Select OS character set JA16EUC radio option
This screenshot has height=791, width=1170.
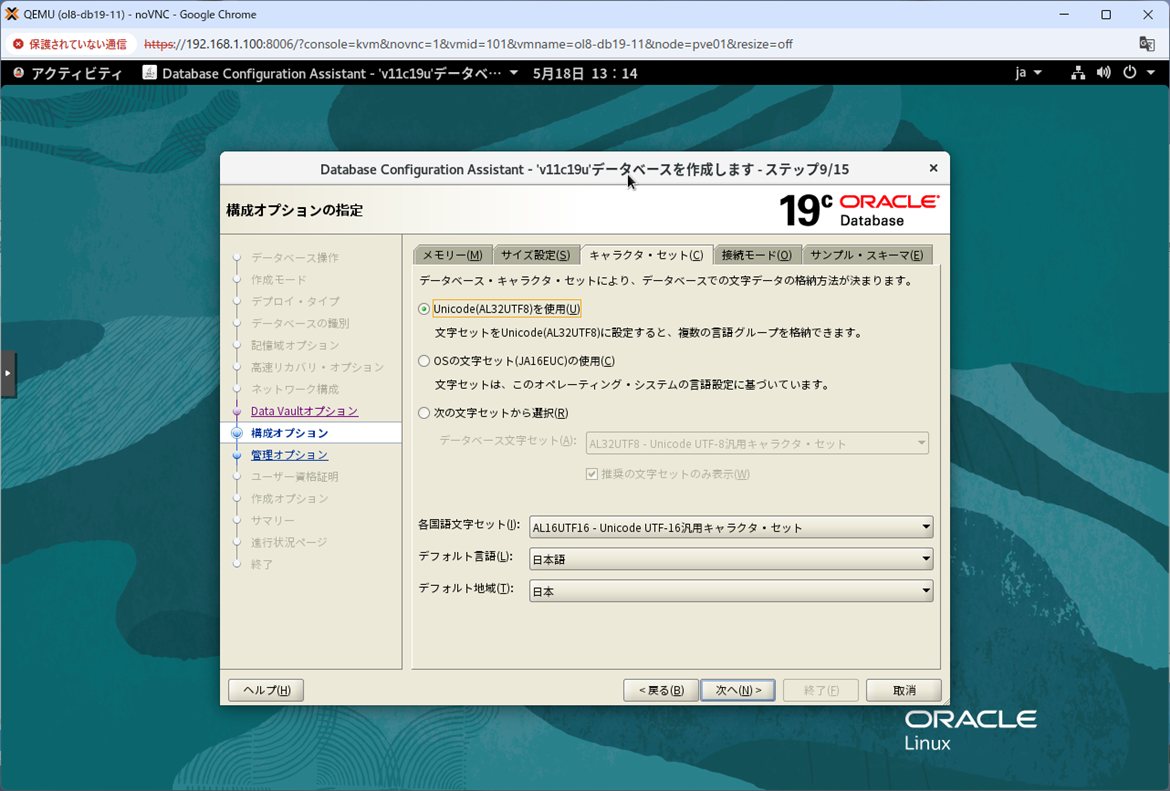(x=424, y=361)
